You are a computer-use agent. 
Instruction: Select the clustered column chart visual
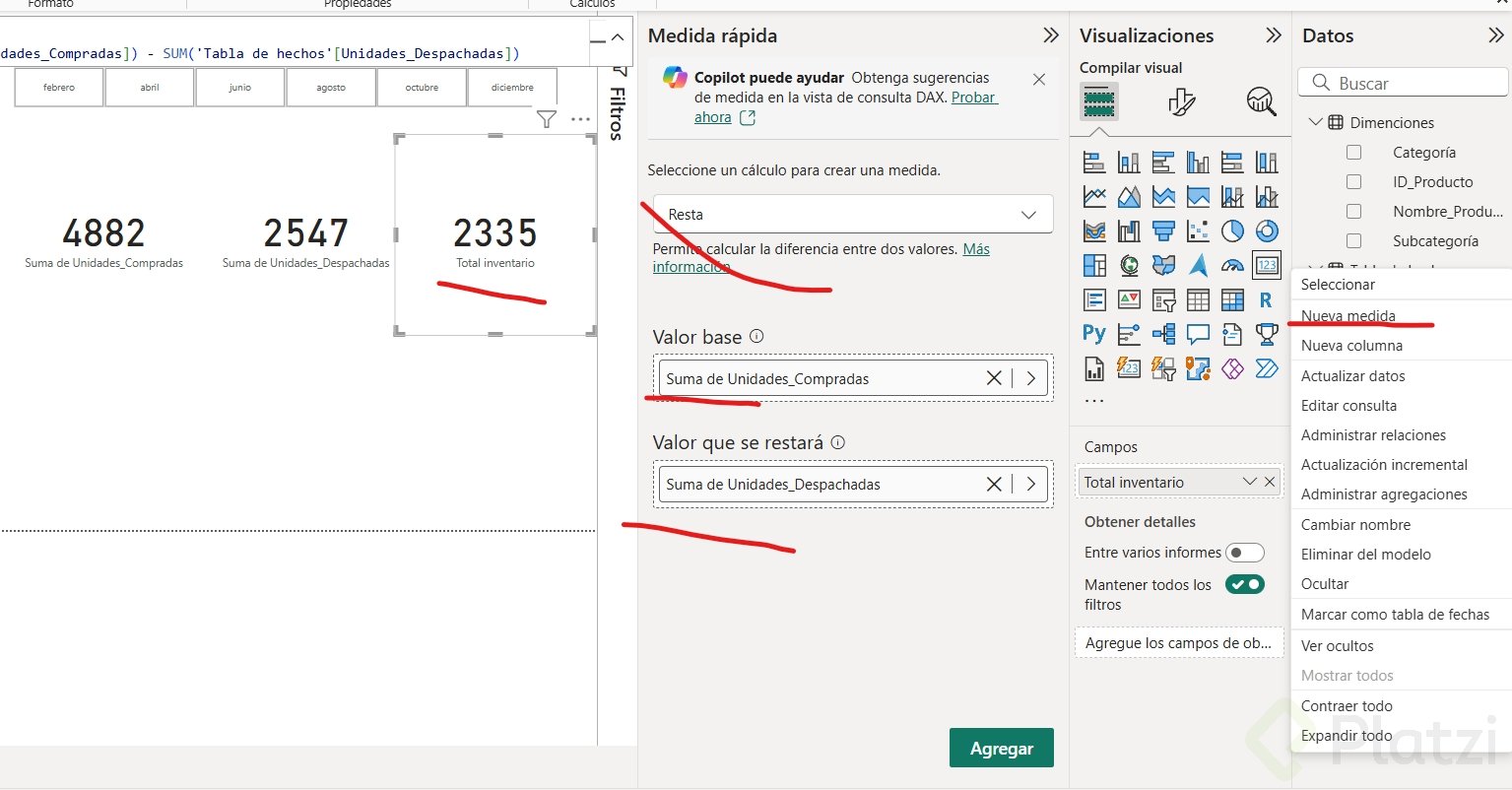[x=1198, y=163]
